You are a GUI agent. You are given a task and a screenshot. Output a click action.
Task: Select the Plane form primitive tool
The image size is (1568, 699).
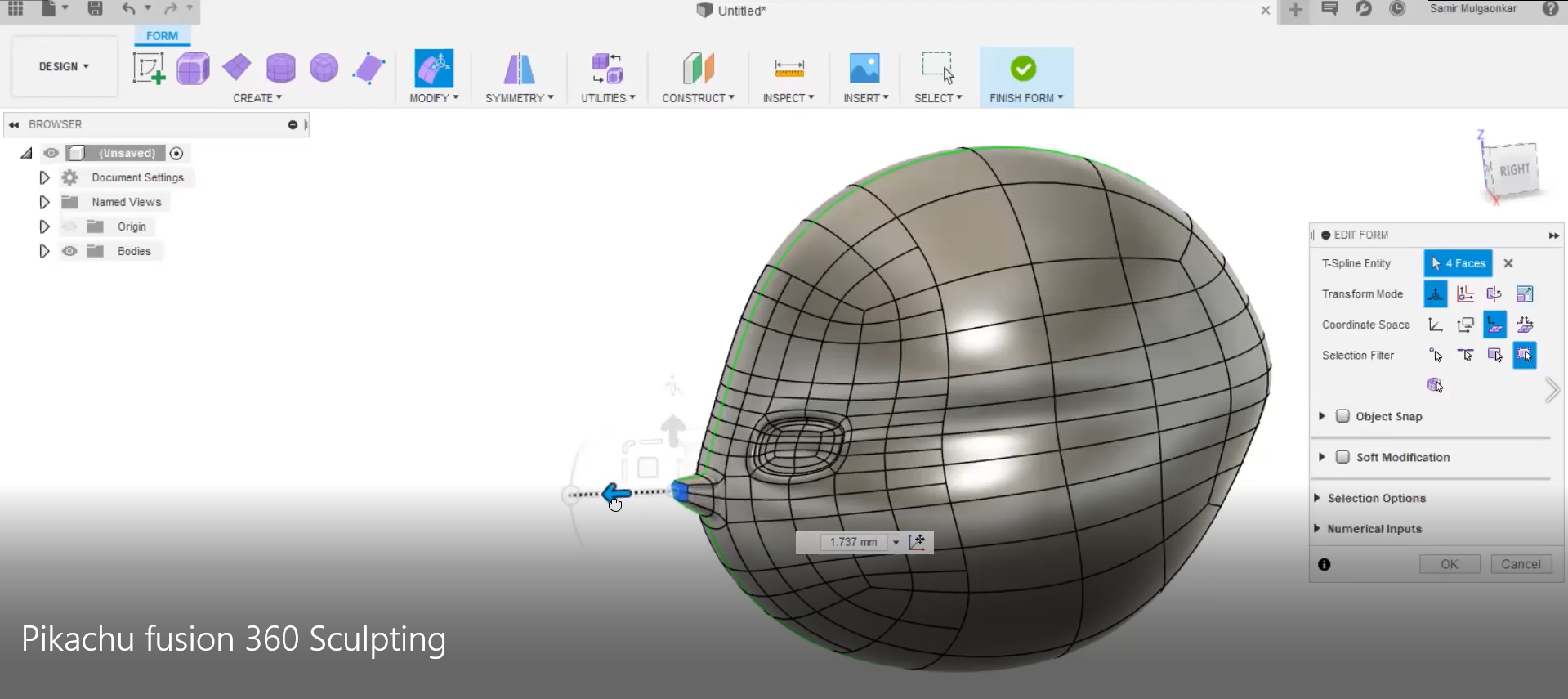(237, 67)
